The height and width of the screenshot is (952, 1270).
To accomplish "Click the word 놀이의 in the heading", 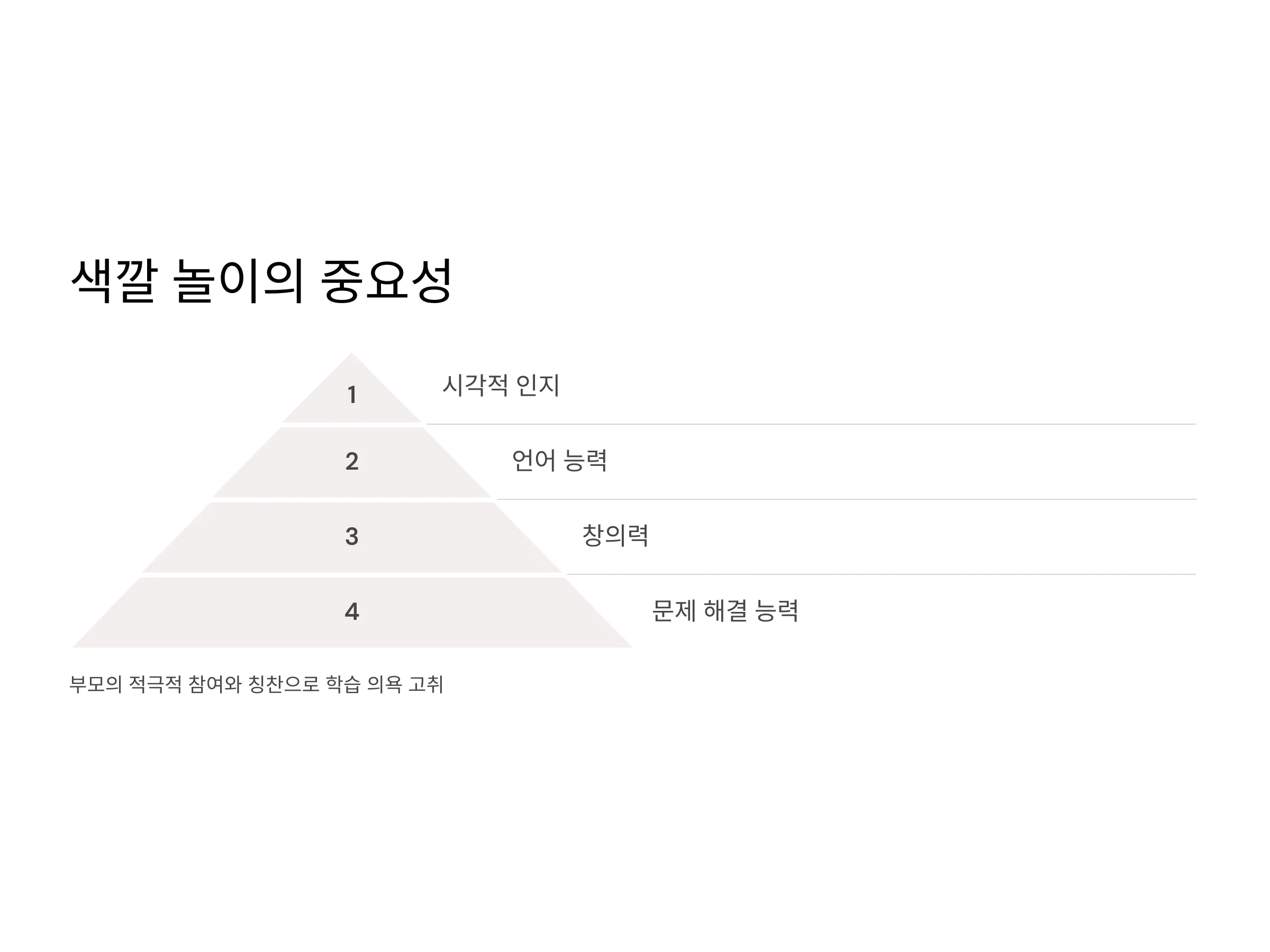I will click(238, 281).
